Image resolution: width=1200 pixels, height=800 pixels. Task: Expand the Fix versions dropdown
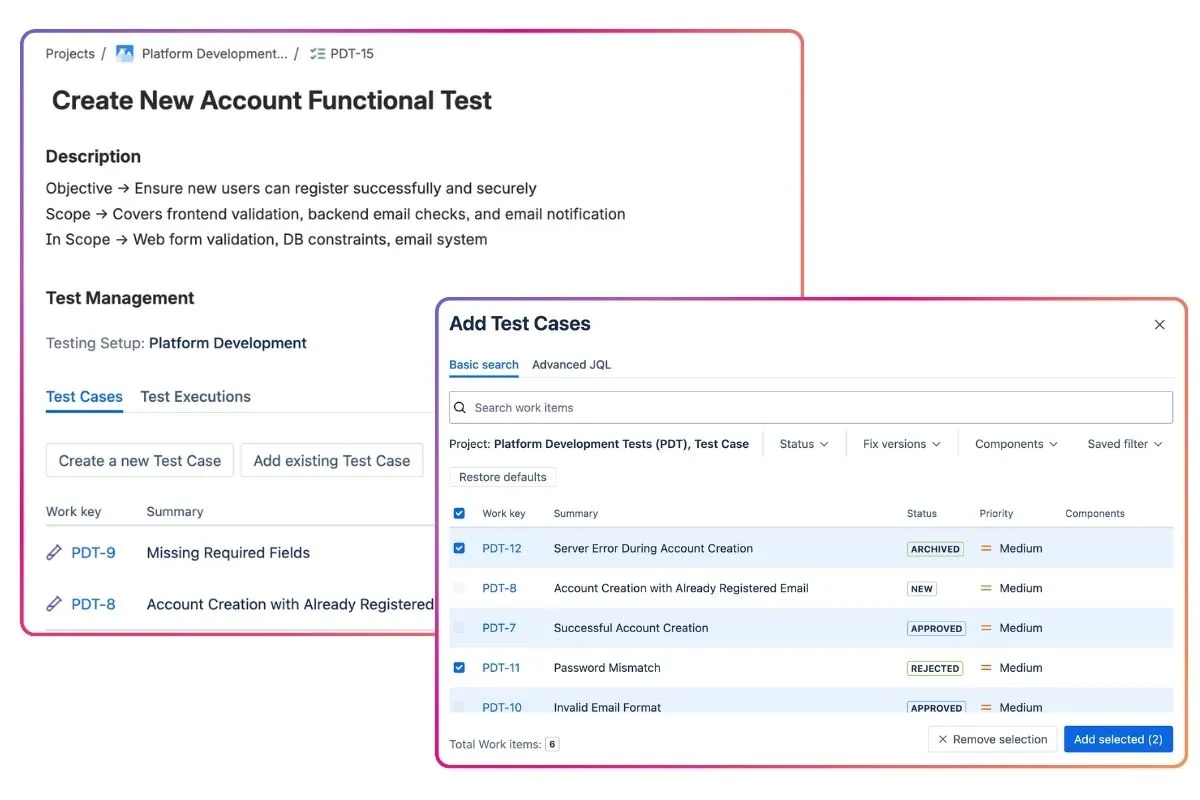click(901, 444)
